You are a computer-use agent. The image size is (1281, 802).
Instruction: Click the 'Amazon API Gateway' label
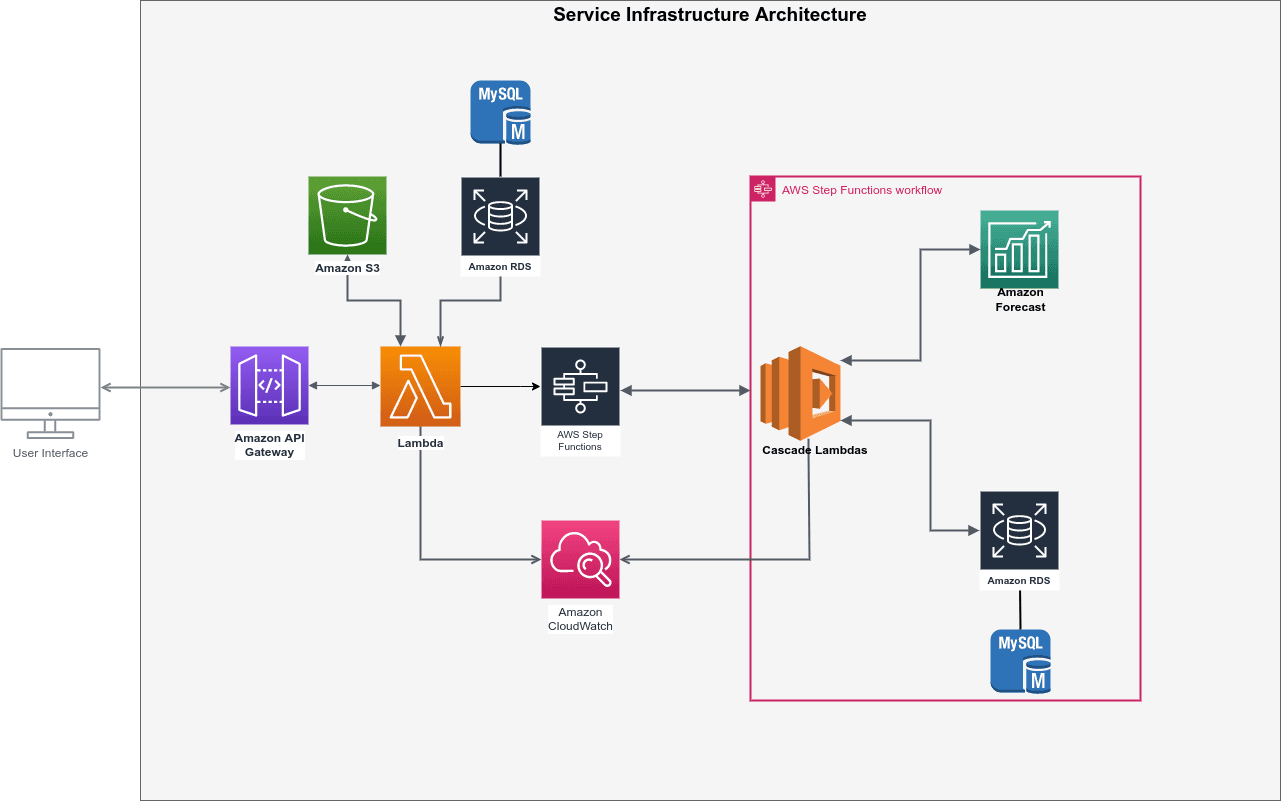(270, 445)
